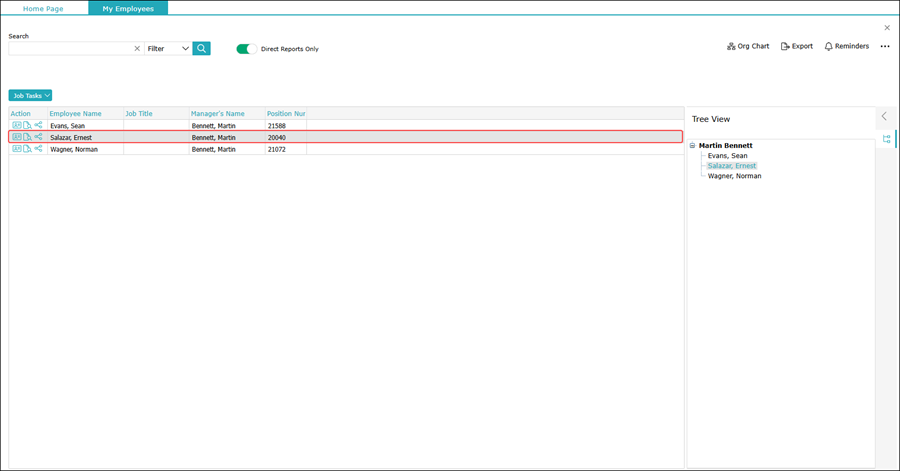The image size is (900, 471).
Task: Open the more options ellipsis menu
Action: [x=885, y=46]
